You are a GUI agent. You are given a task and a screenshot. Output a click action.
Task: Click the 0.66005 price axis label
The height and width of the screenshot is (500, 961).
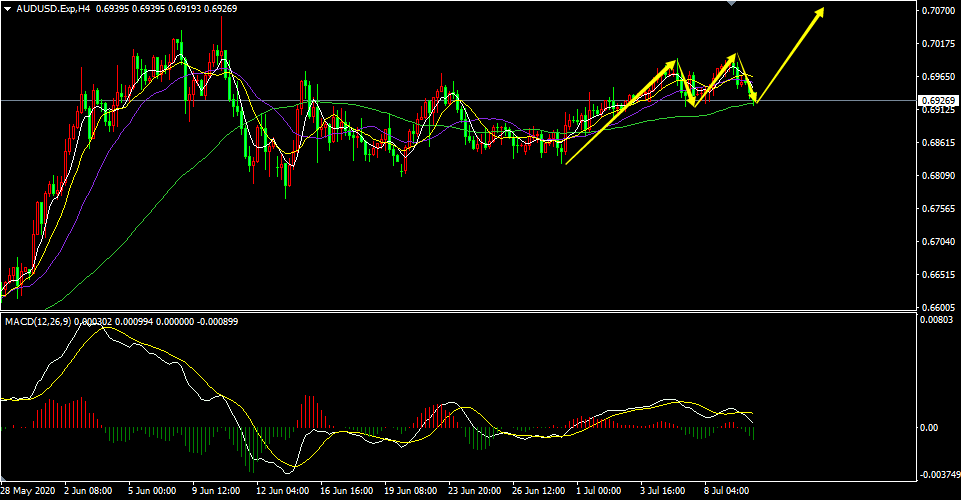[x=938, y=307]
